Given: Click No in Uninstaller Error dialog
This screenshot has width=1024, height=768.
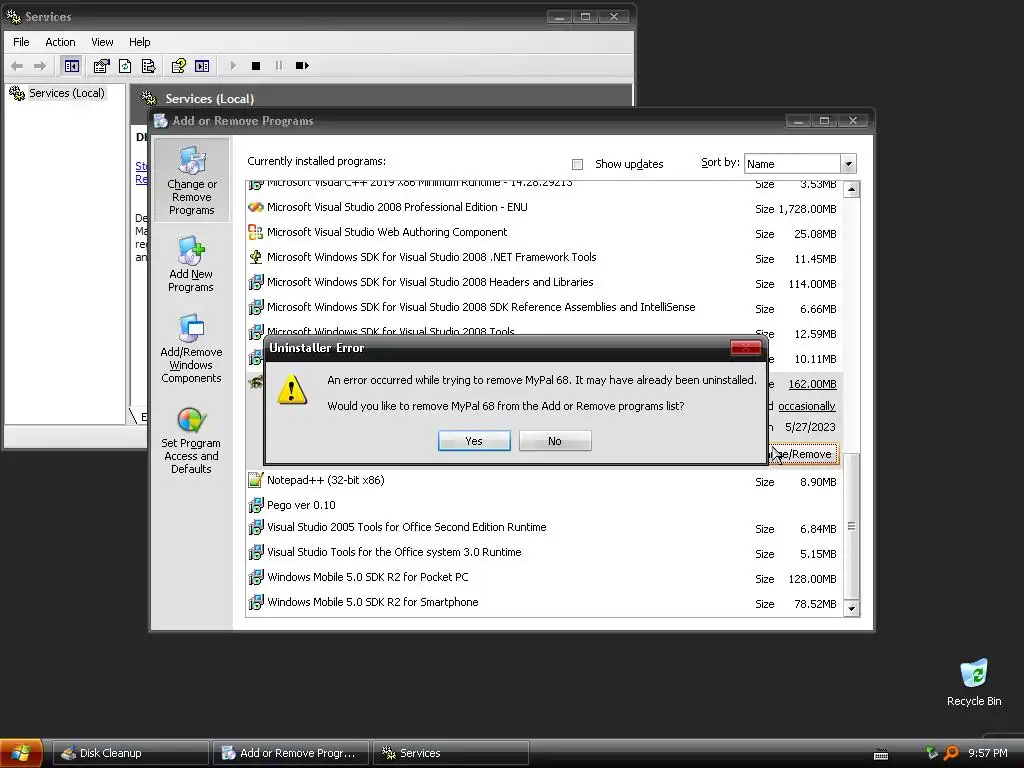Looking at the screenshot, I should tap(555, 441).
